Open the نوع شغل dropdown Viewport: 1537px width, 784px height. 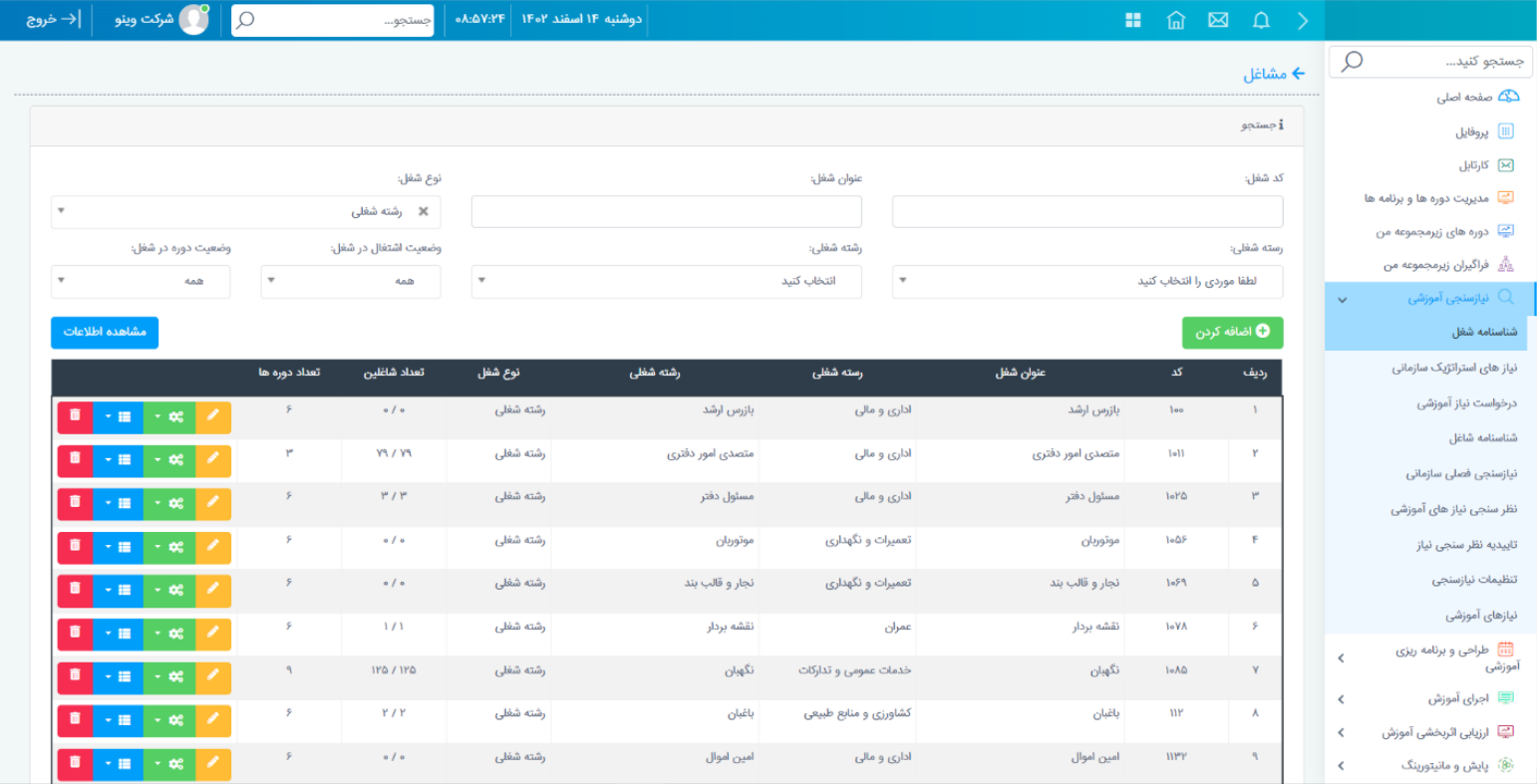tap(246, 211)
